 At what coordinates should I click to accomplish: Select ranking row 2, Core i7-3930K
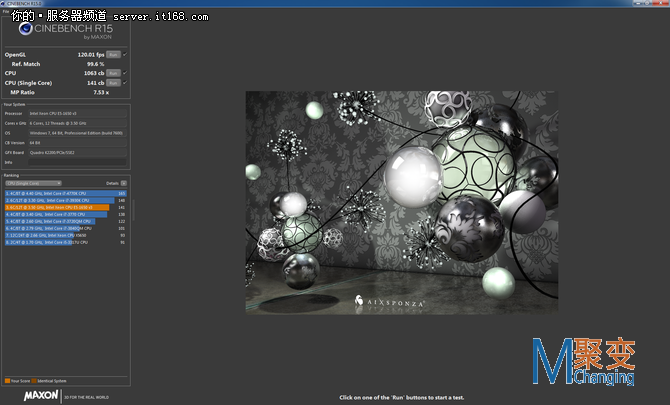66,200
